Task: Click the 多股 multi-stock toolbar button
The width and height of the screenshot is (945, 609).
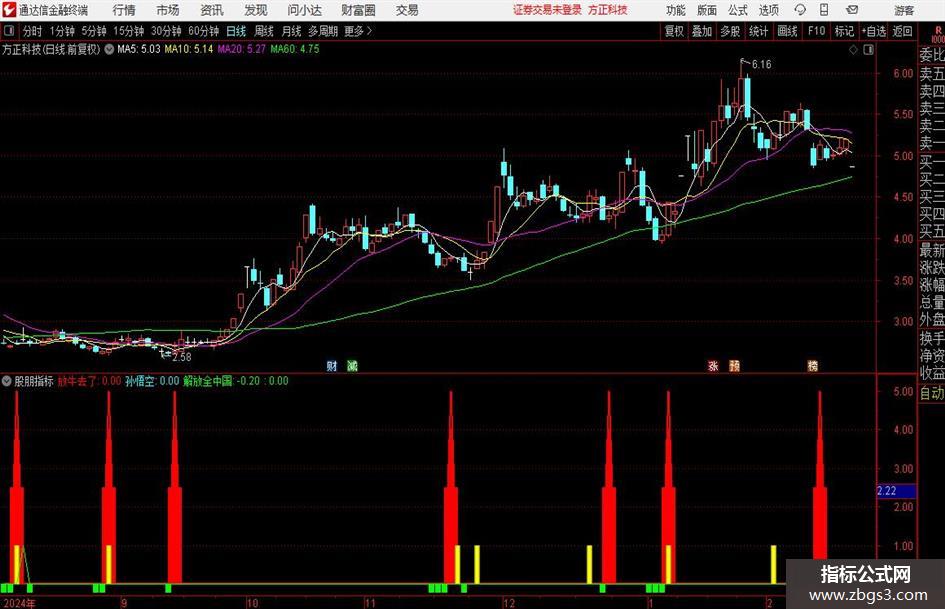Action: [730, 31]
